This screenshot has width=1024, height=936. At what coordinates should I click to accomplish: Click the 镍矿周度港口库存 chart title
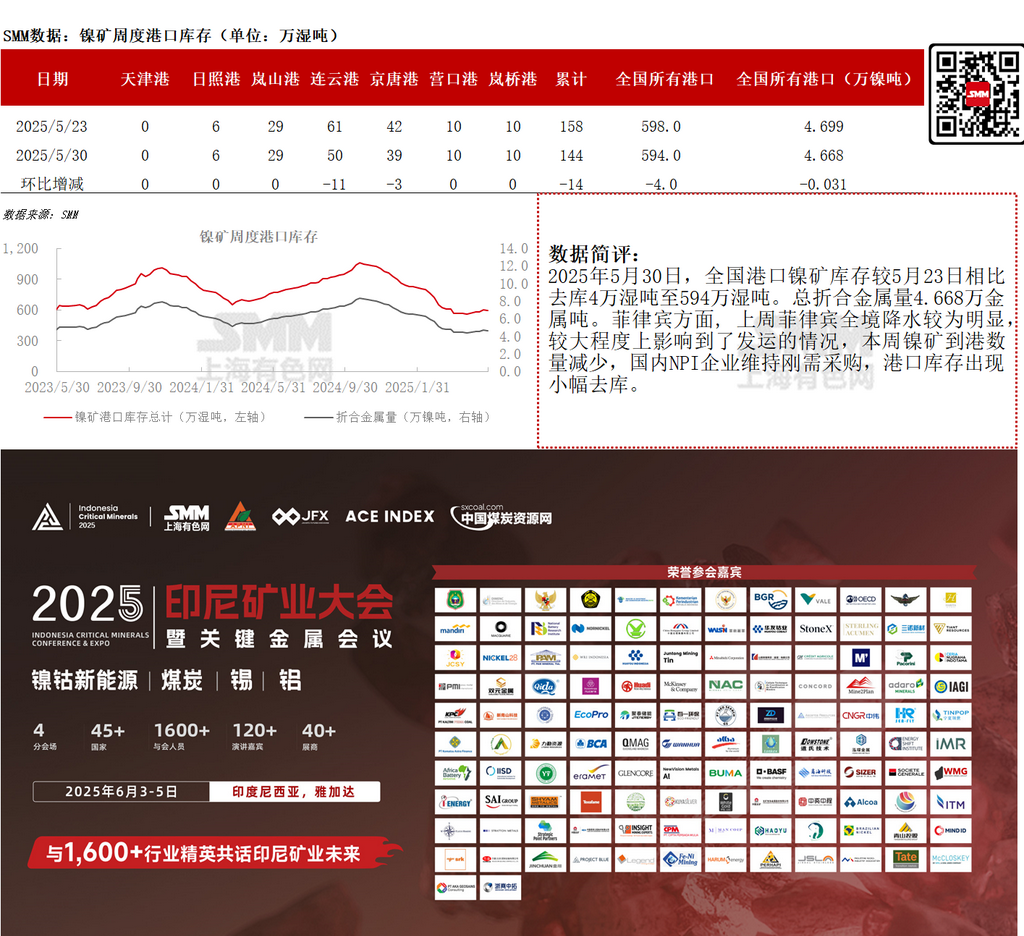tap(259, 236)
